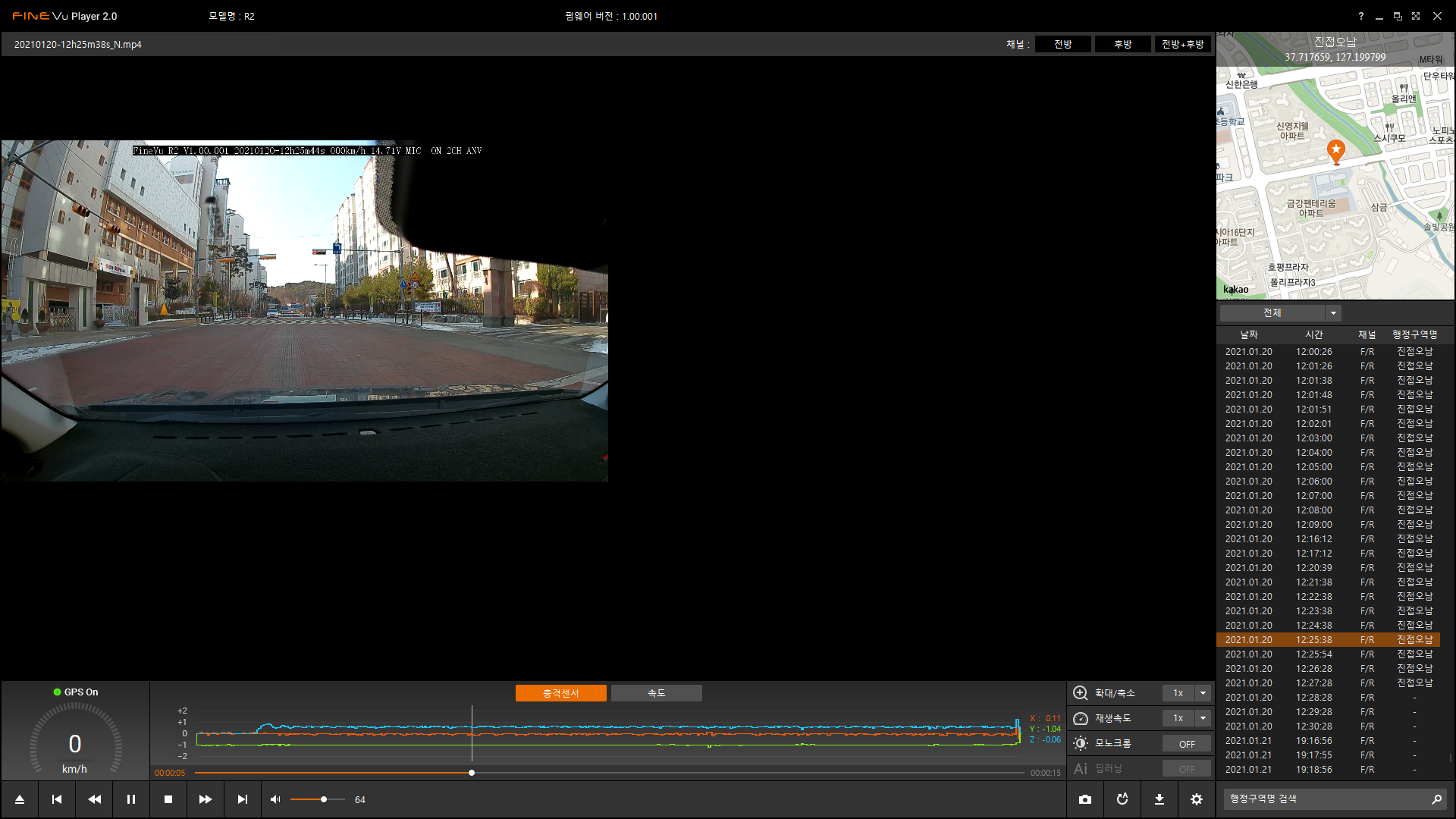Select the 후방 channel button
Screen dimensions: 1456x819
[1122, 44]
